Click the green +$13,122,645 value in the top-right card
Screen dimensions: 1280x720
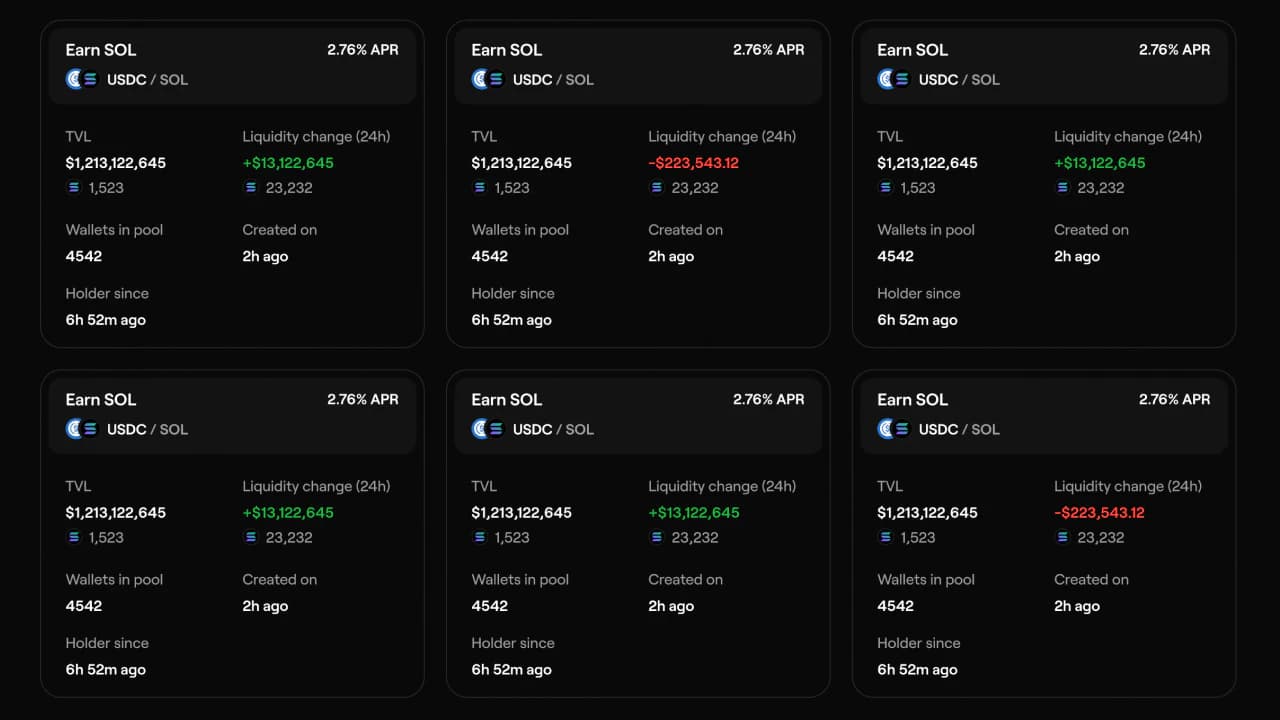[1100, 163]
